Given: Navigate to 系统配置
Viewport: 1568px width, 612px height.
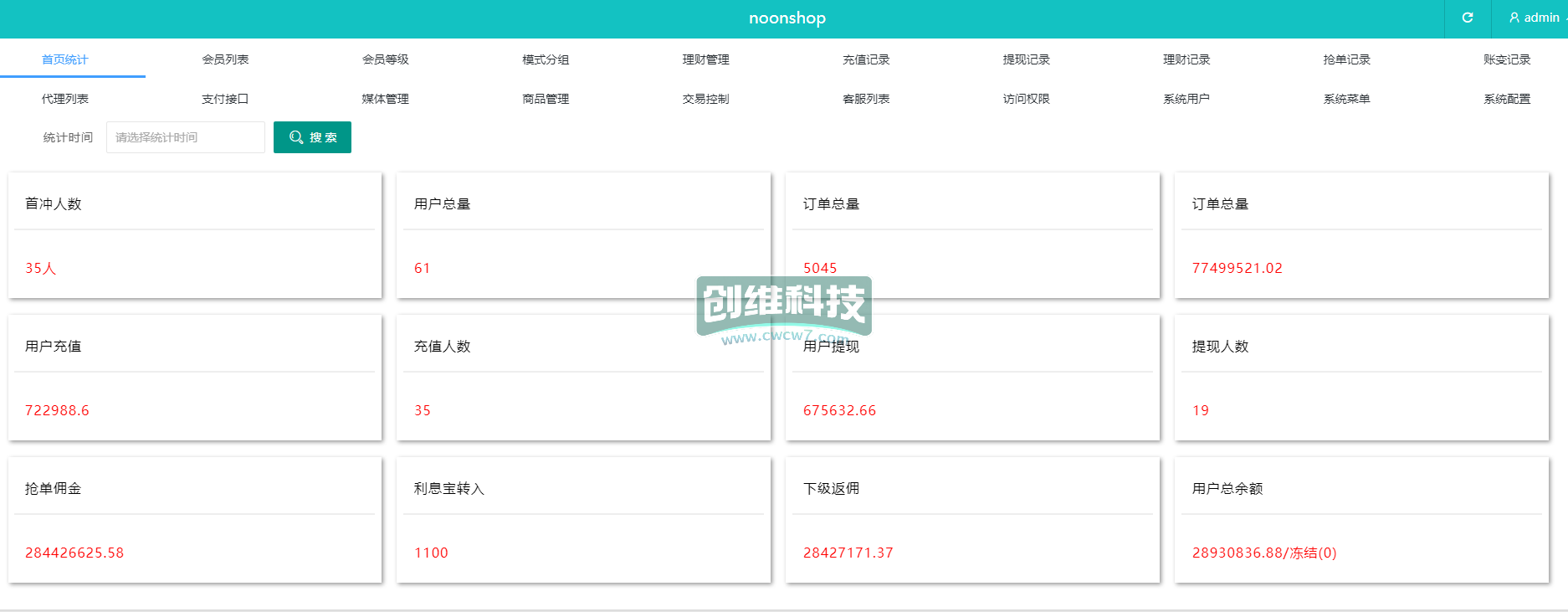Looking at the screenshot, I should 1507,99.
